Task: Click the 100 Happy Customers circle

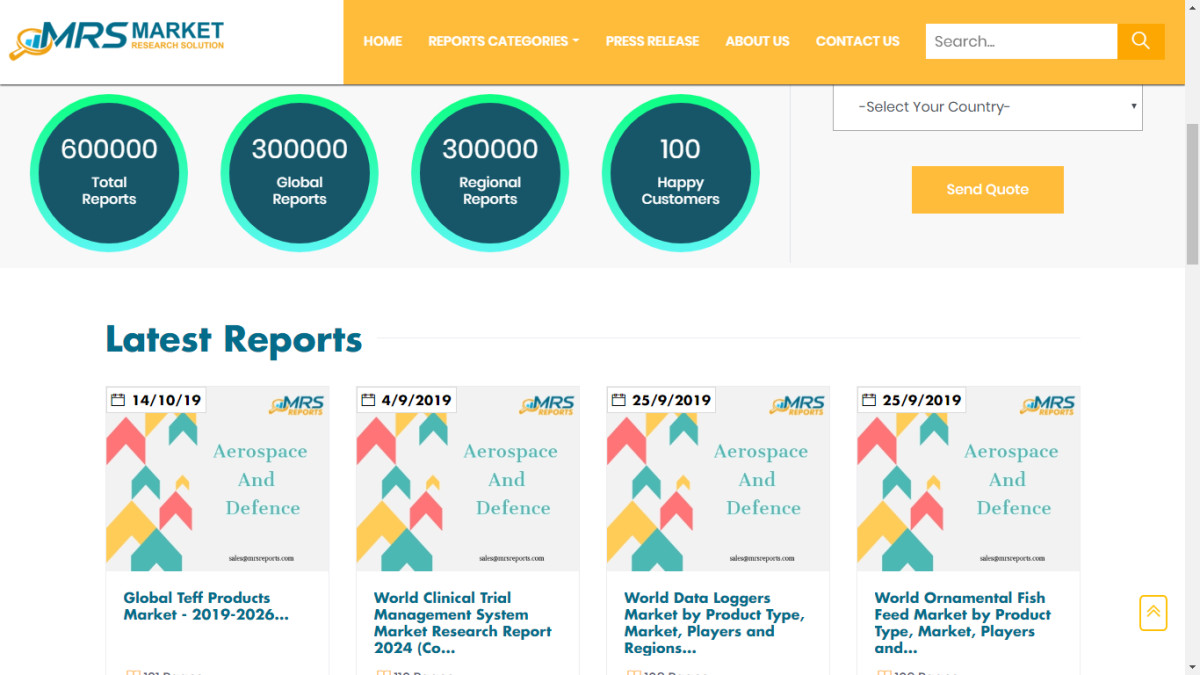Action: point(680,173)
